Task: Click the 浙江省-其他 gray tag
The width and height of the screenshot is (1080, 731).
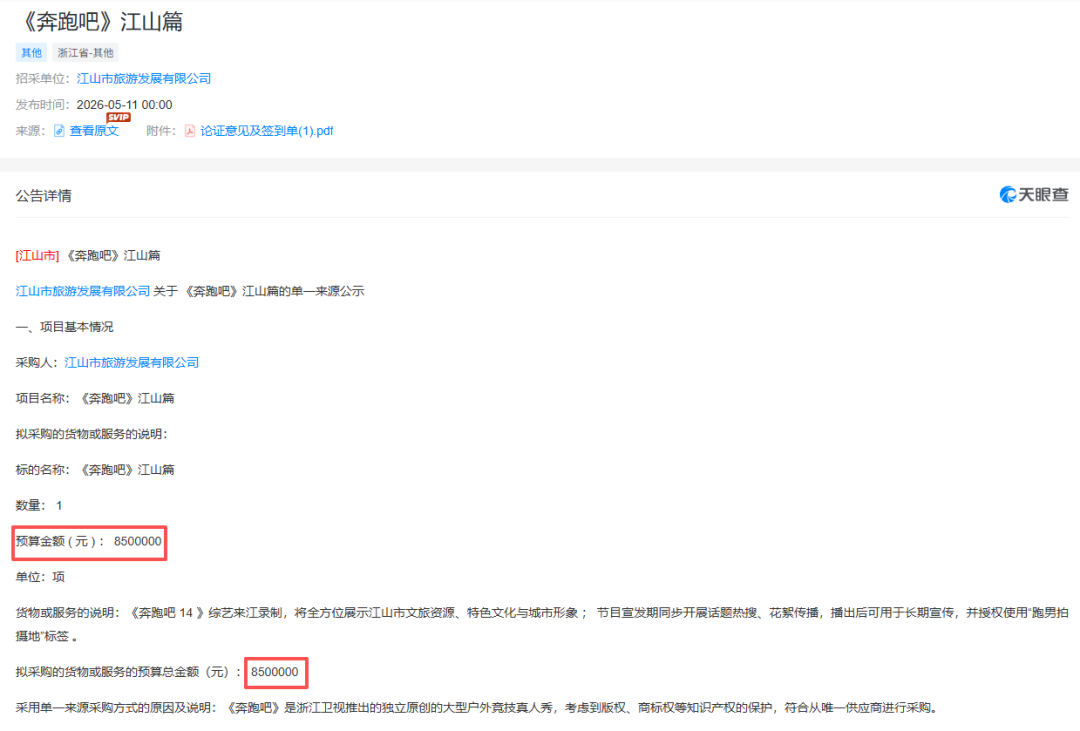Action: [x=85, y=52]
